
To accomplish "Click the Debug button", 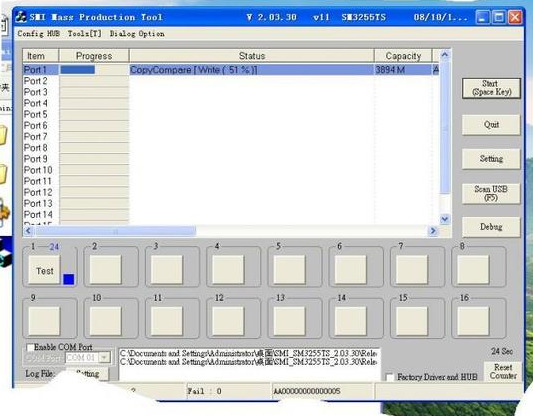I will (491, 227).
